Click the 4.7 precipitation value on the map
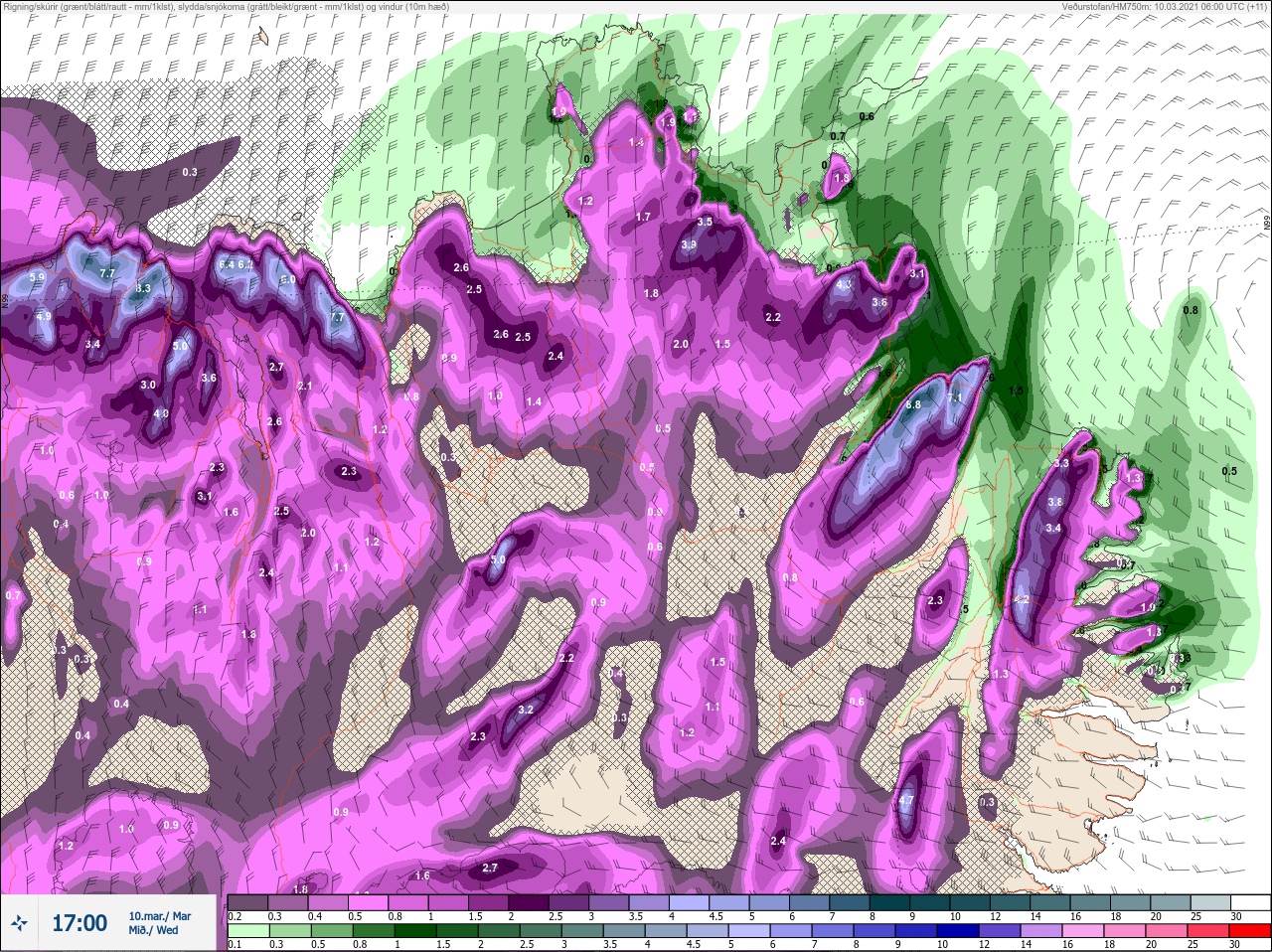The height and width of the screenshot is (952, 1272). (x=906, y=801)
